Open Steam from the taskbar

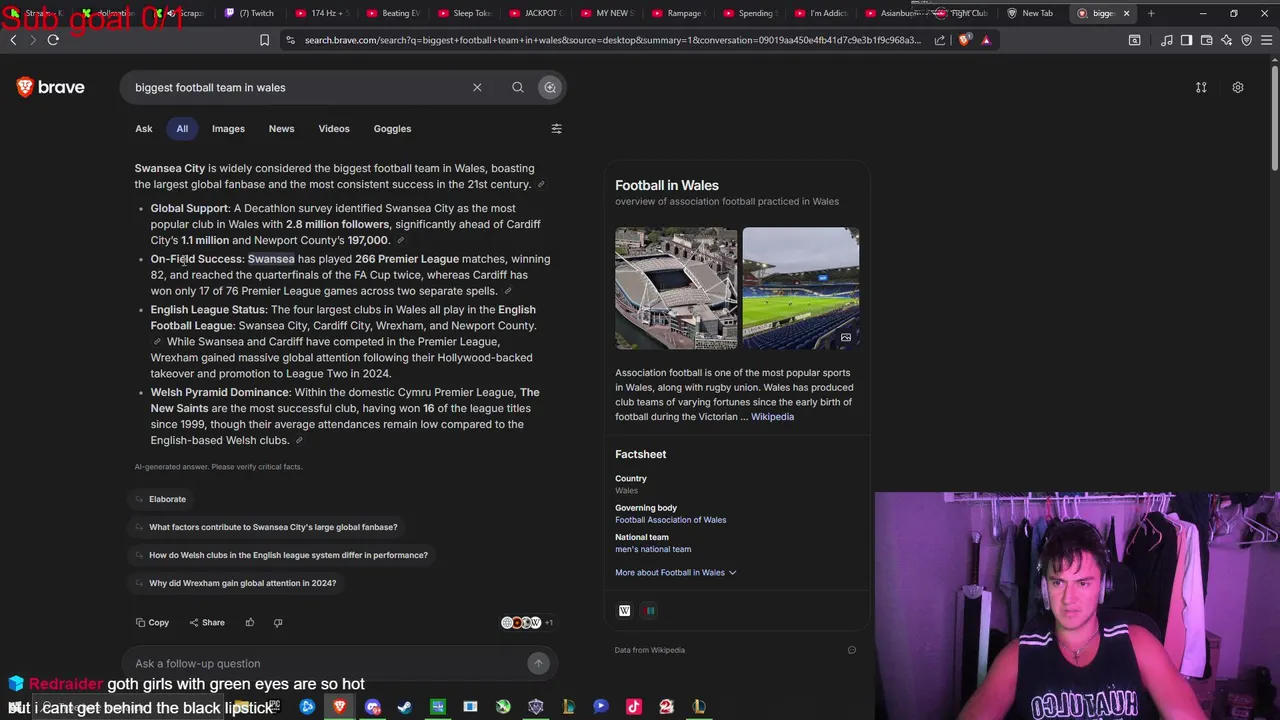(x=405, y=707)
